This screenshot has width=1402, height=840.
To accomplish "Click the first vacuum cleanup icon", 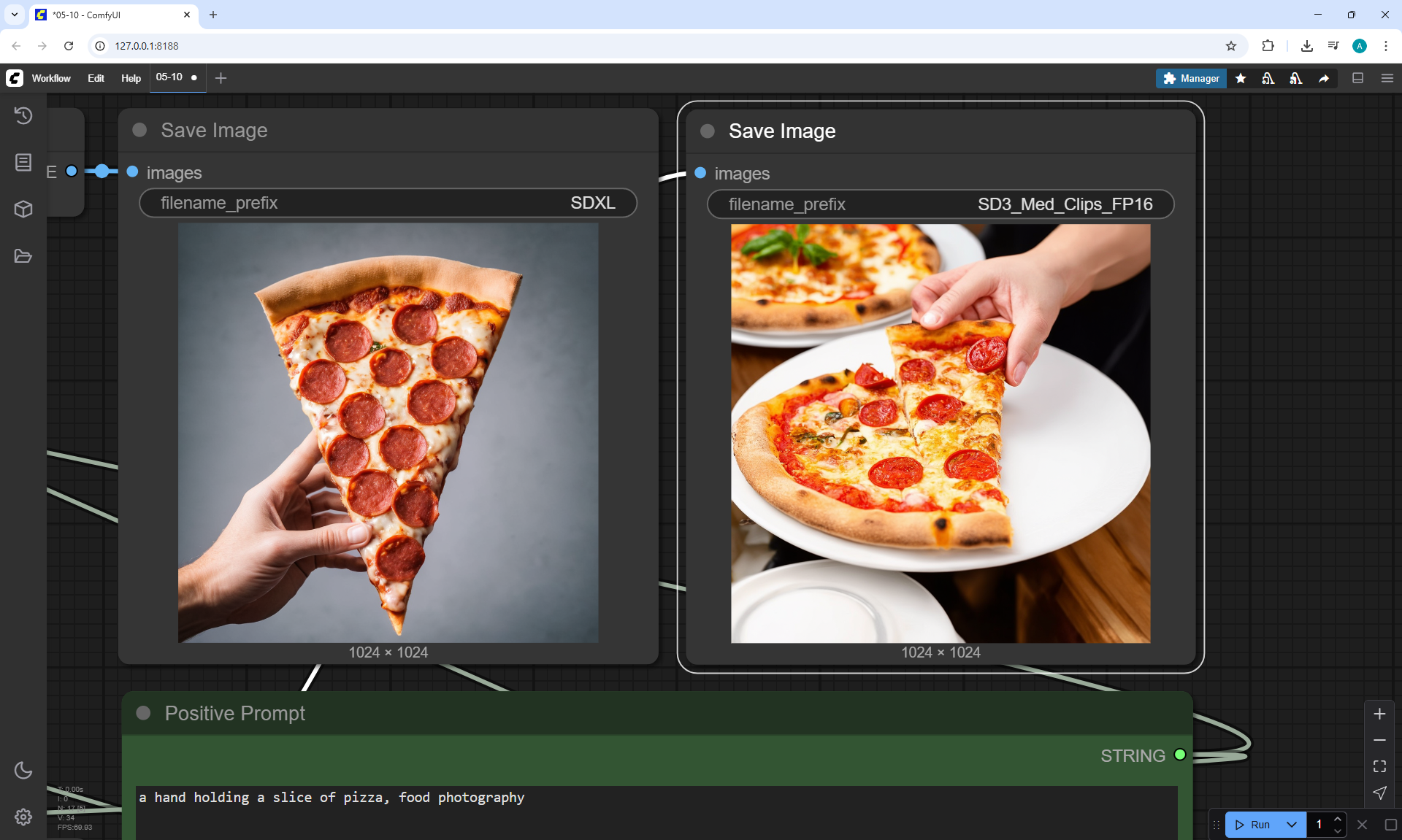I will pyautogui.click(x=1268, y=78).
